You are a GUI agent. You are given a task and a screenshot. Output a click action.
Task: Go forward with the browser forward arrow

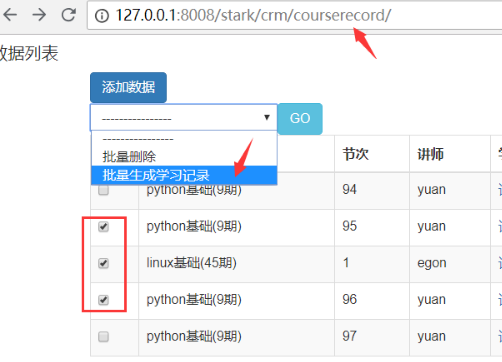[39, 15]
